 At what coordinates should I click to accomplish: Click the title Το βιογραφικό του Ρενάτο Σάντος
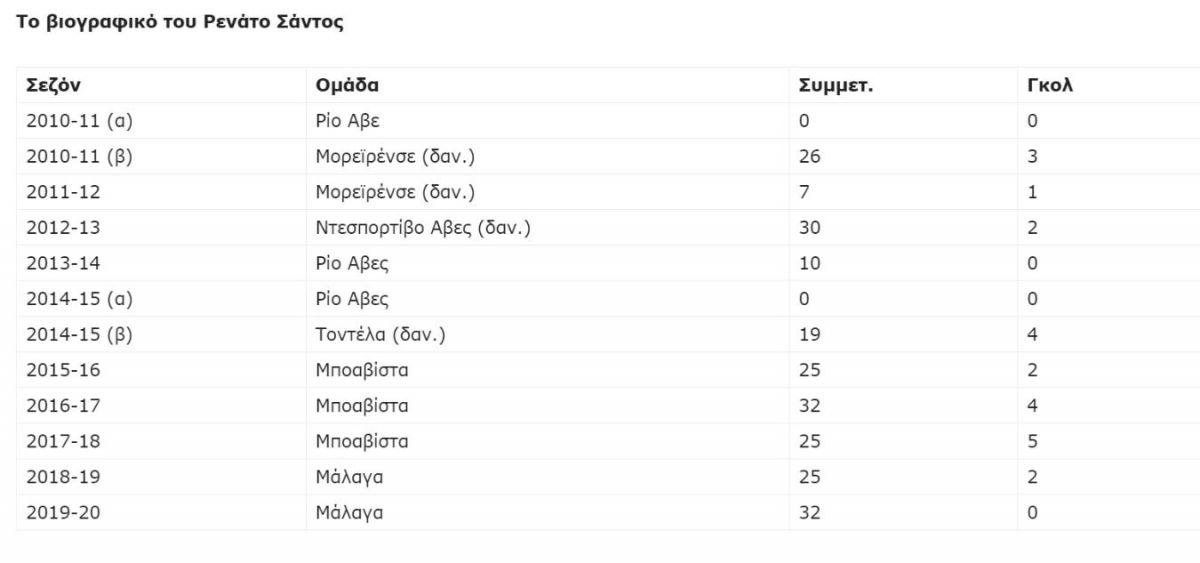[x=180, y=23]
